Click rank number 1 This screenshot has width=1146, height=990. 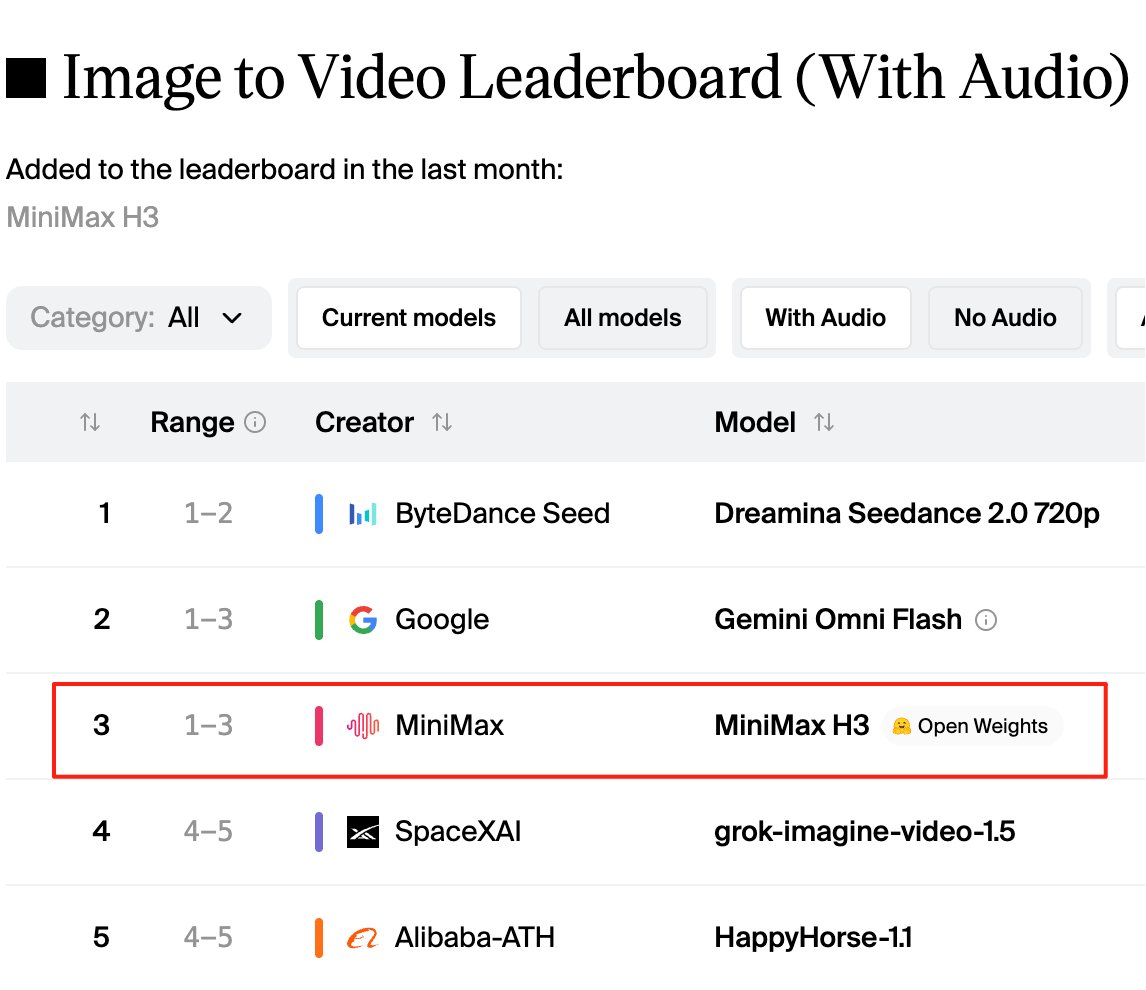[x=105, y=514]
